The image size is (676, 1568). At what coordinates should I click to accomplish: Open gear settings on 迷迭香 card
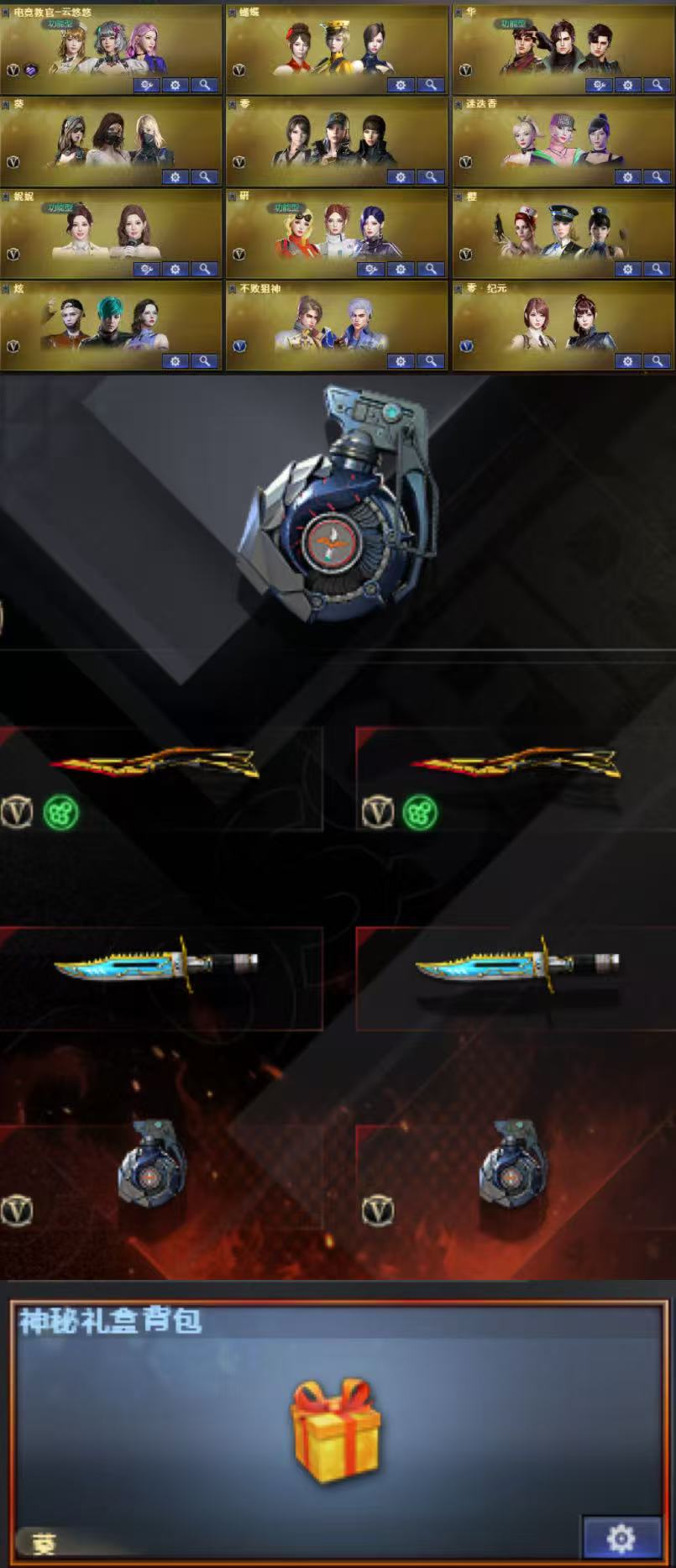(x=628, y=177)
